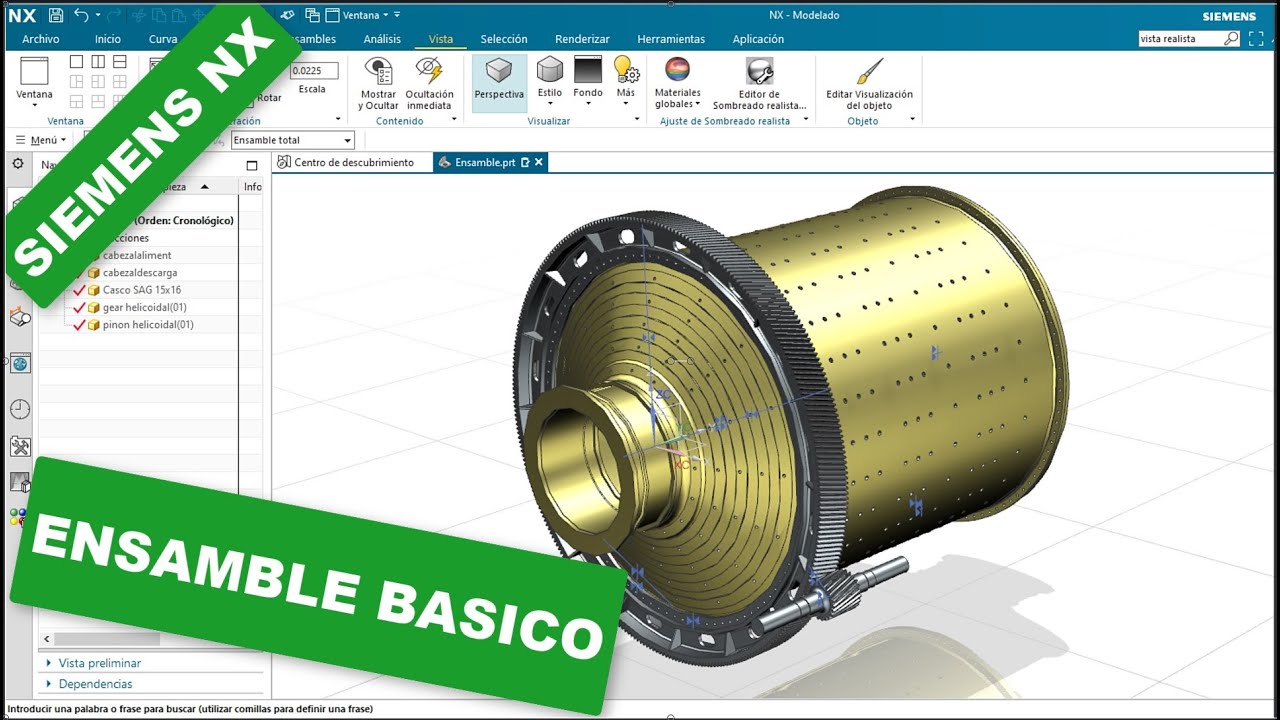Open the hammer and wrench sidebar icon
This screenshot has height=720, width=1280.
click(x=20, y=446)
